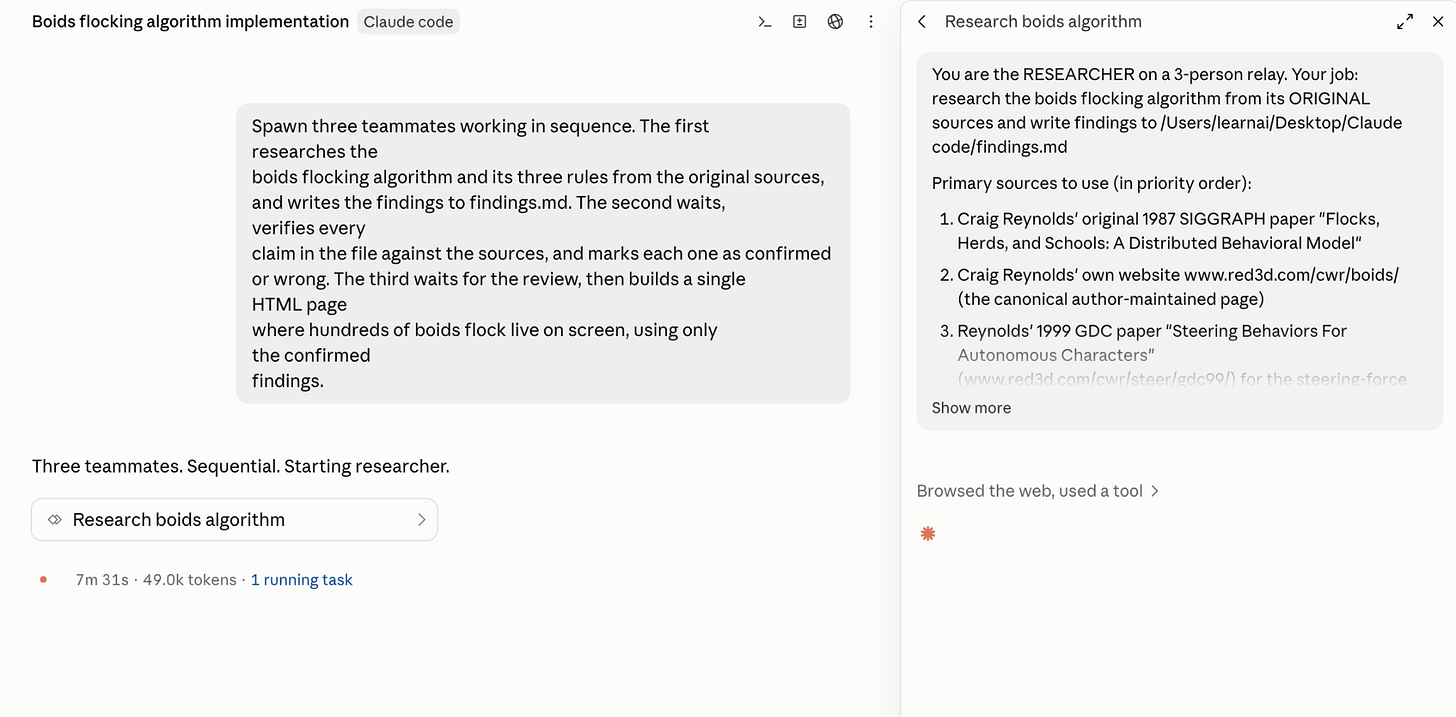Expand the side panel to full screen
This screenshot has height=717, width=1456.
(1405, 22)
